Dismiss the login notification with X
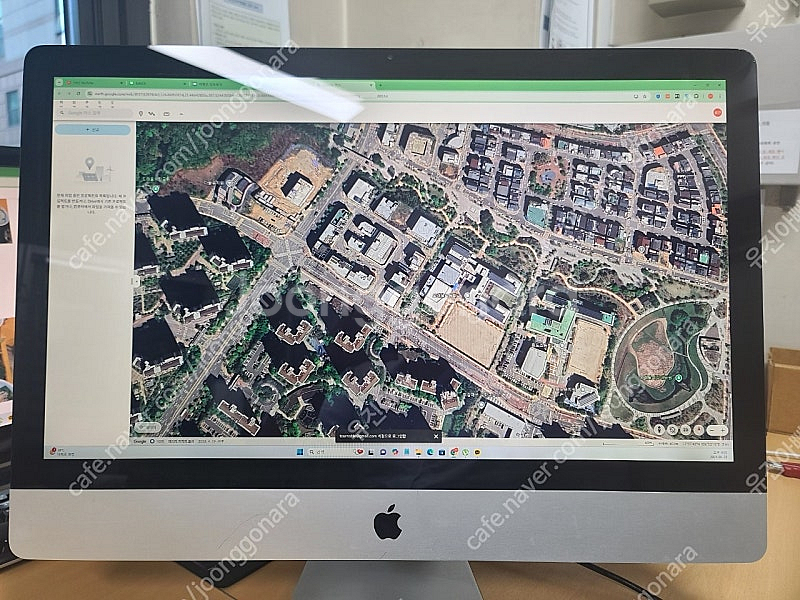Image resolution: width=800 pixels, height=600 pixels. coord(436,437)
